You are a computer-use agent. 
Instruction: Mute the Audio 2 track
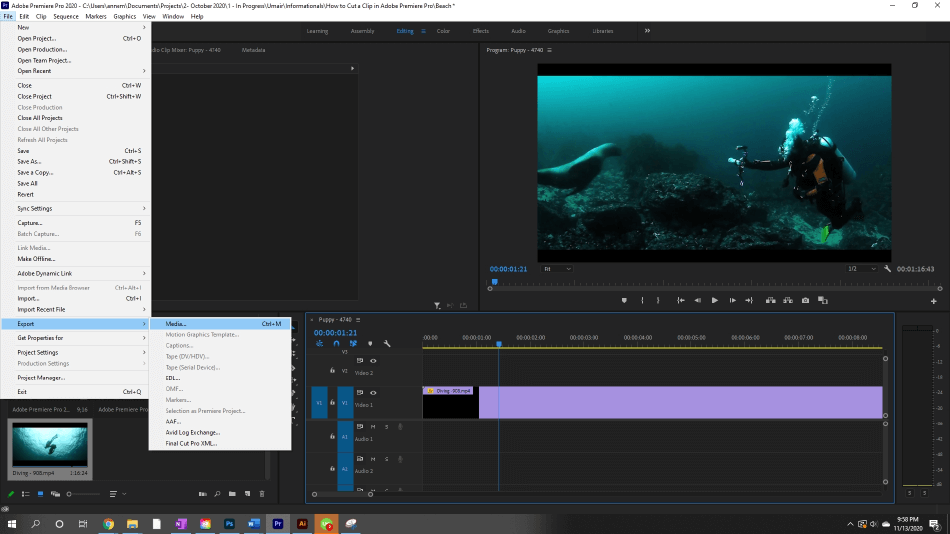[373, 459]
